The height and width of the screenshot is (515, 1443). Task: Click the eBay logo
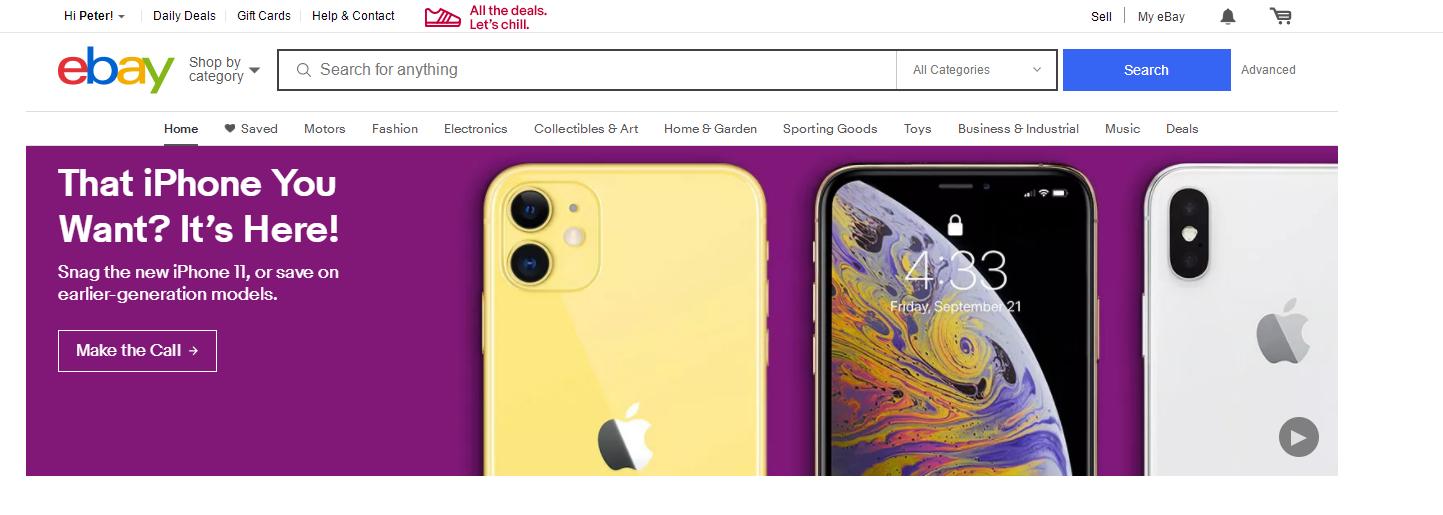[116, 70]
